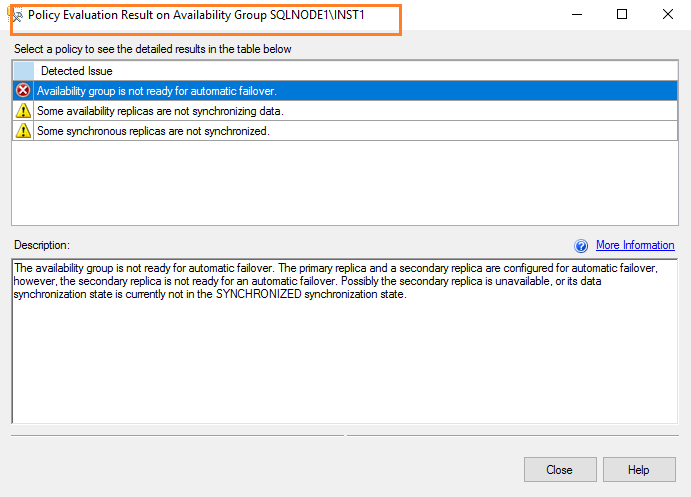This screenshot has height=497, width=691.
Task: Open the More Information link
Action: pyautogui.click(x=635, y=245)
